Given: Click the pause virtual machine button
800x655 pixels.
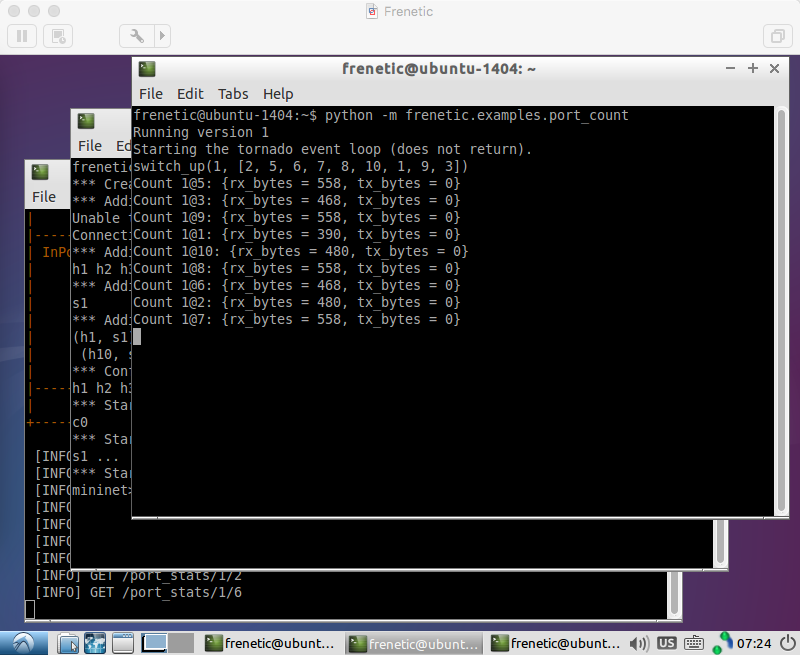Looking at the screenshot, I should coord(22,36).
